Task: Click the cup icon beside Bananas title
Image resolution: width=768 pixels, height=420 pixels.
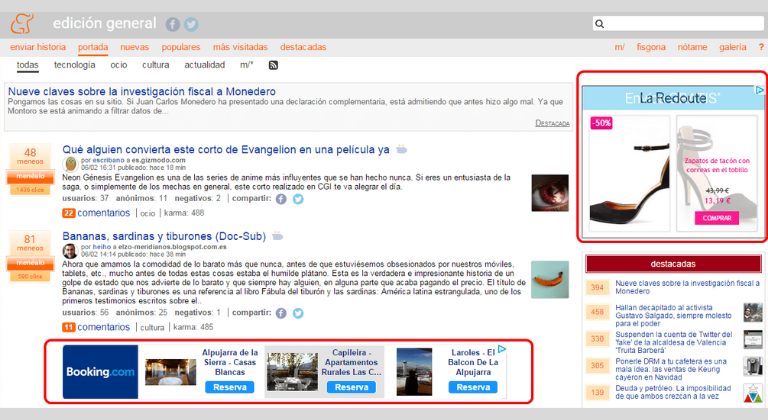Action: click(278, 236)
